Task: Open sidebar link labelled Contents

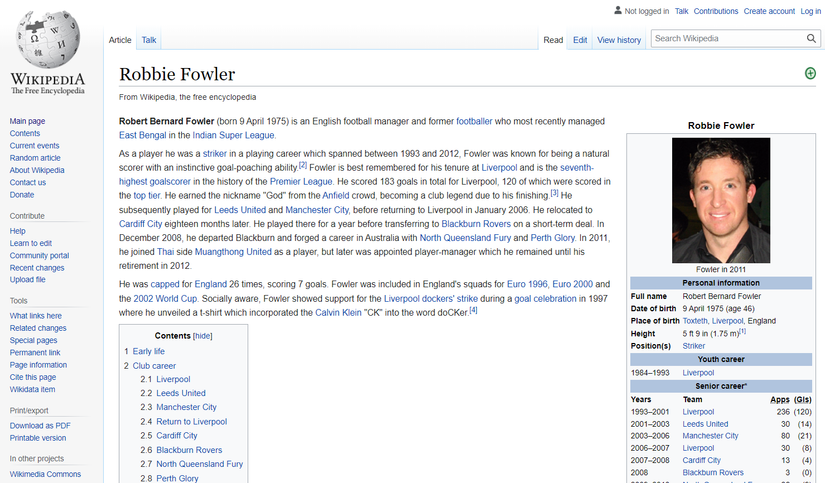Action: pos(25,133)
